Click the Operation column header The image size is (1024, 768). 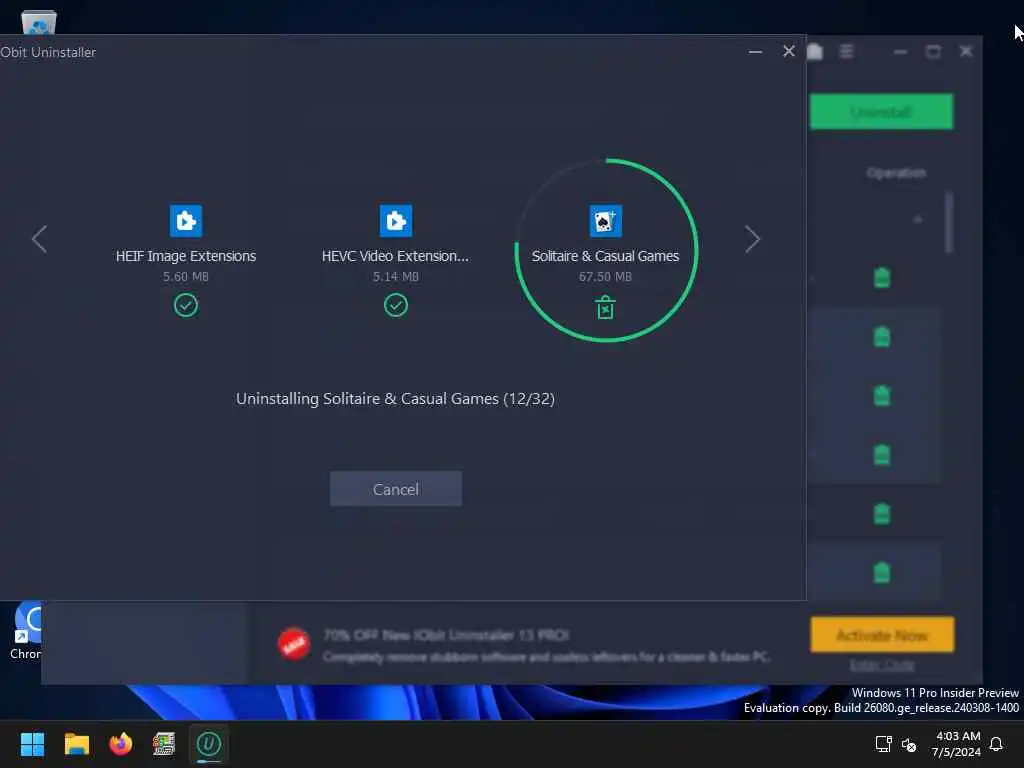click(896, 172)
